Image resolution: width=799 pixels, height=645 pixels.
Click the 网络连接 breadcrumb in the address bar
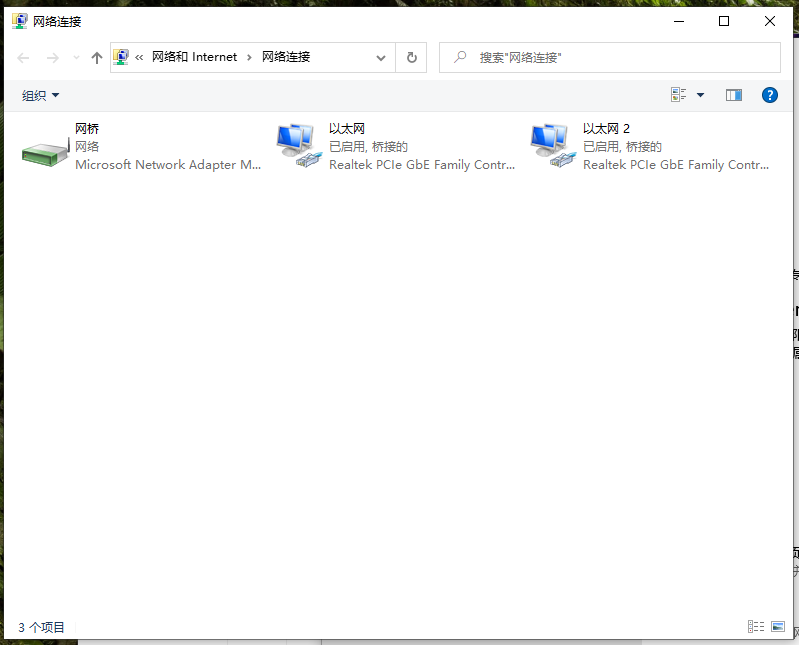[x=286, y=57]
